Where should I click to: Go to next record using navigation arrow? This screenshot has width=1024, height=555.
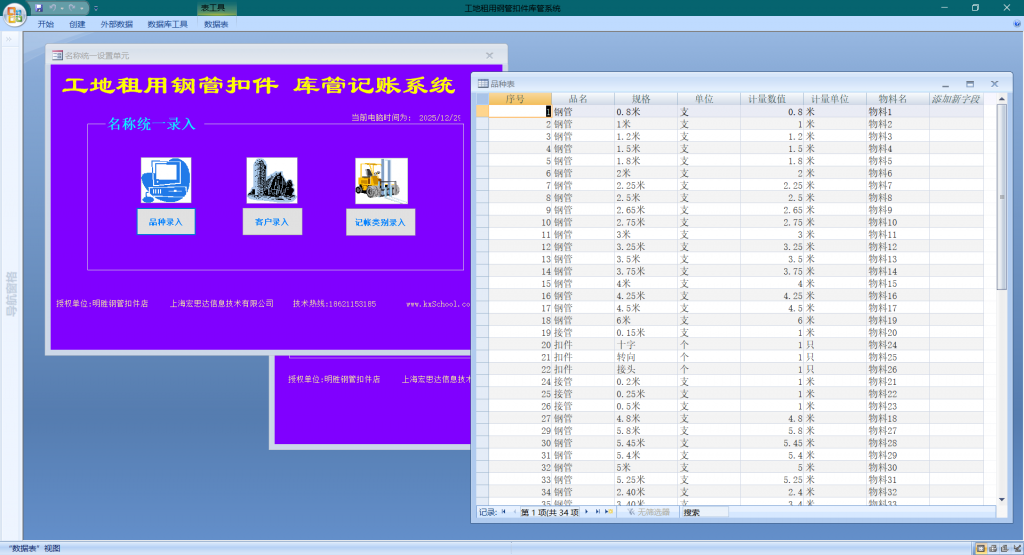(586, 512)
